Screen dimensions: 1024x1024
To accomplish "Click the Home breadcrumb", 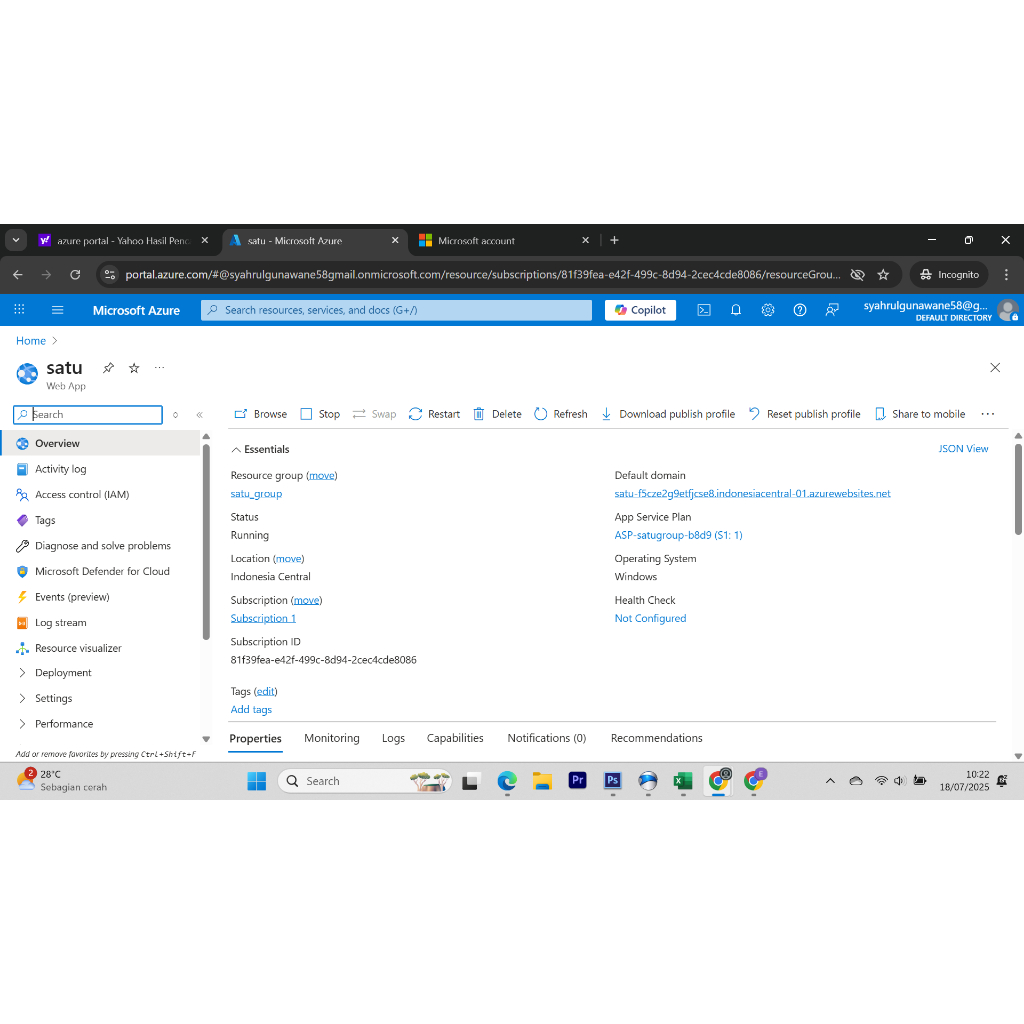I will point(31,341).
